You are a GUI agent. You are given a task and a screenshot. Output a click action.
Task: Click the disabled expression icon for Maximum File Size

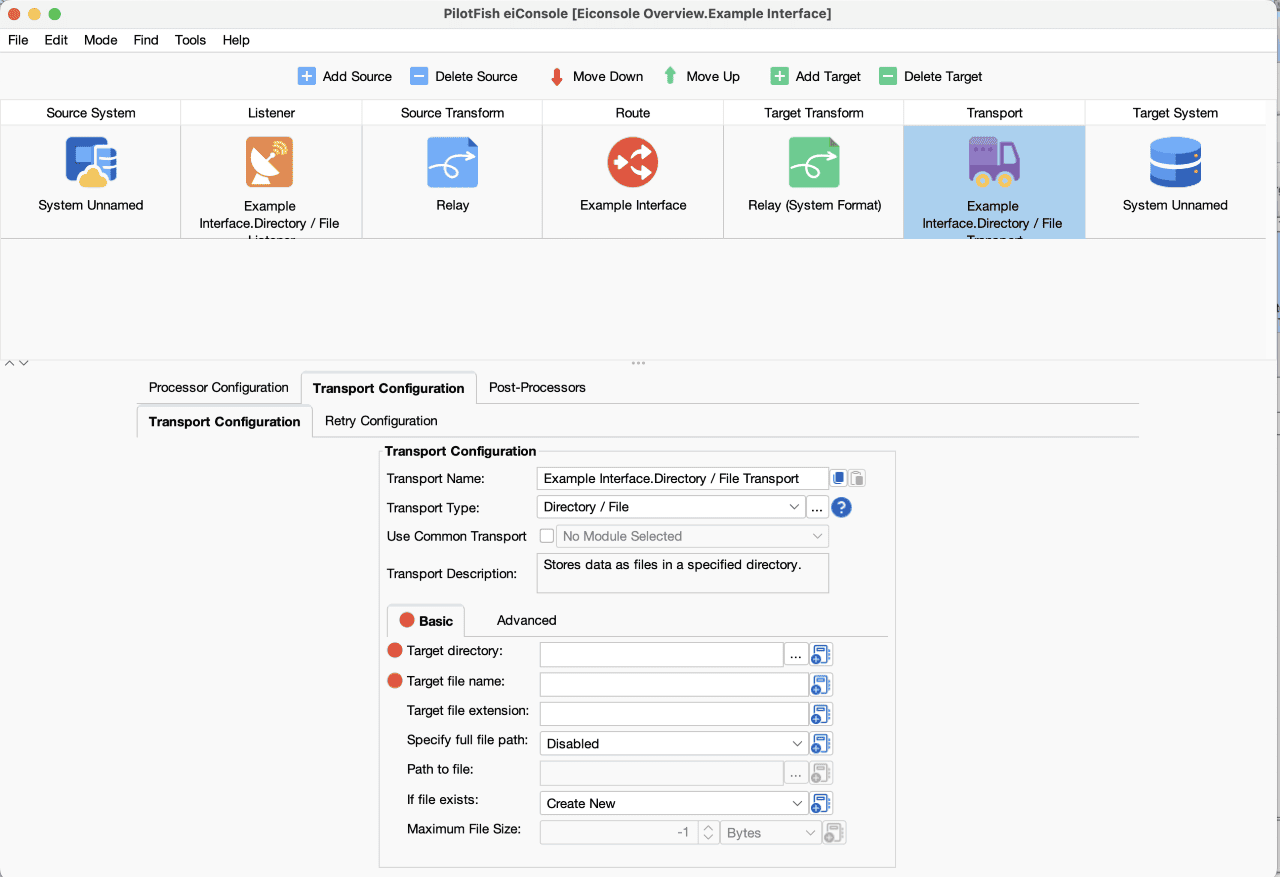pos(834,832)
